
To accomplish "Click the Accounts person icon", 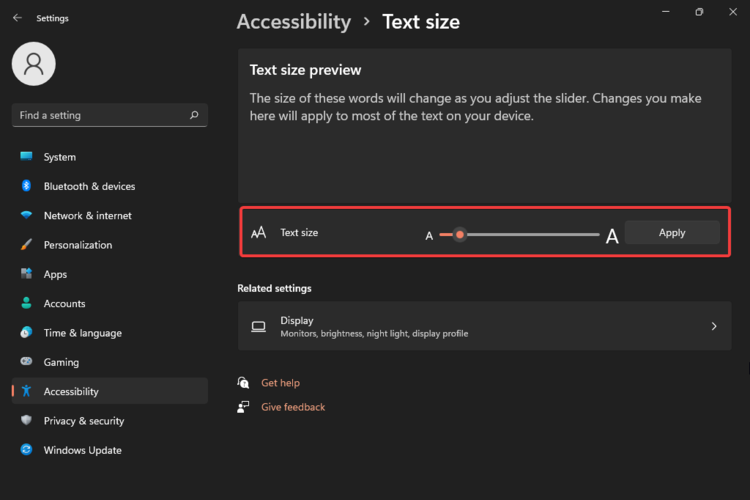I will 26,303.
